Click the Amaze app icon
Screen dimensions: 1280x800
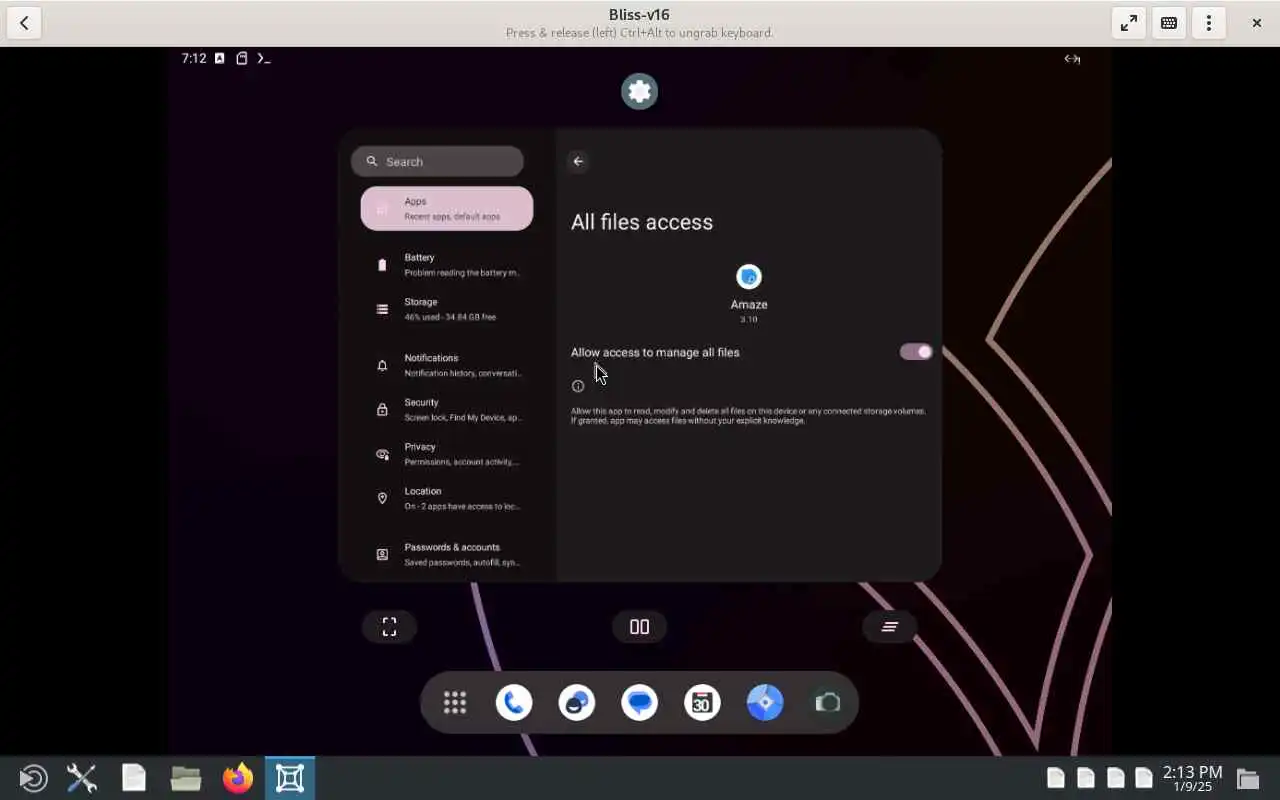pos(749,277)
